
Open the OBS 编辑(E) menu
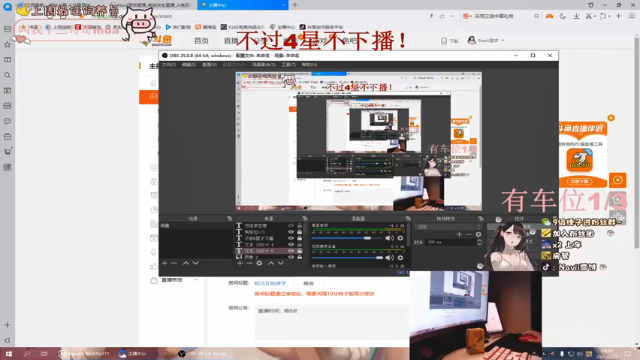[x=189, y=64]
